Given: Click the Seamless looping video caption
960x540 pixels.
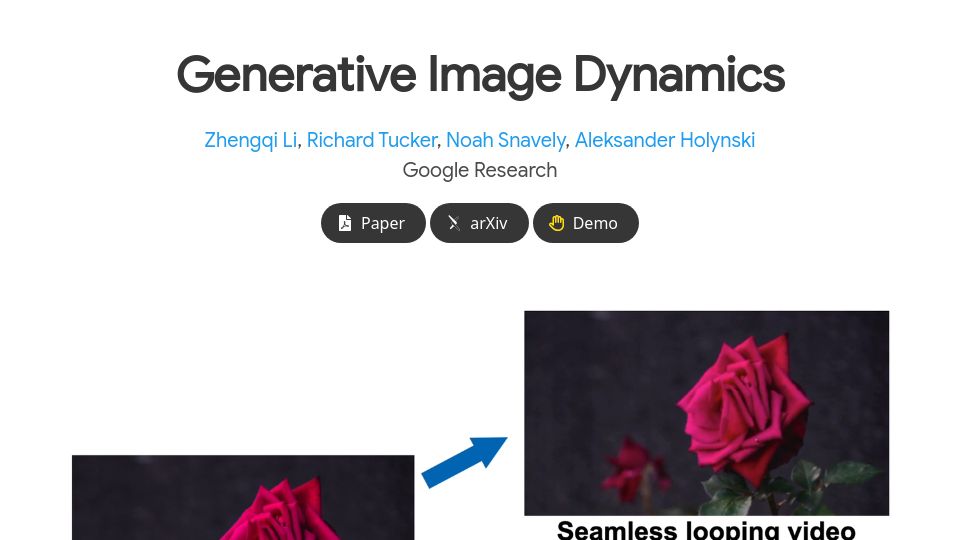Looking at the screenshot, I should coord(706,530).
